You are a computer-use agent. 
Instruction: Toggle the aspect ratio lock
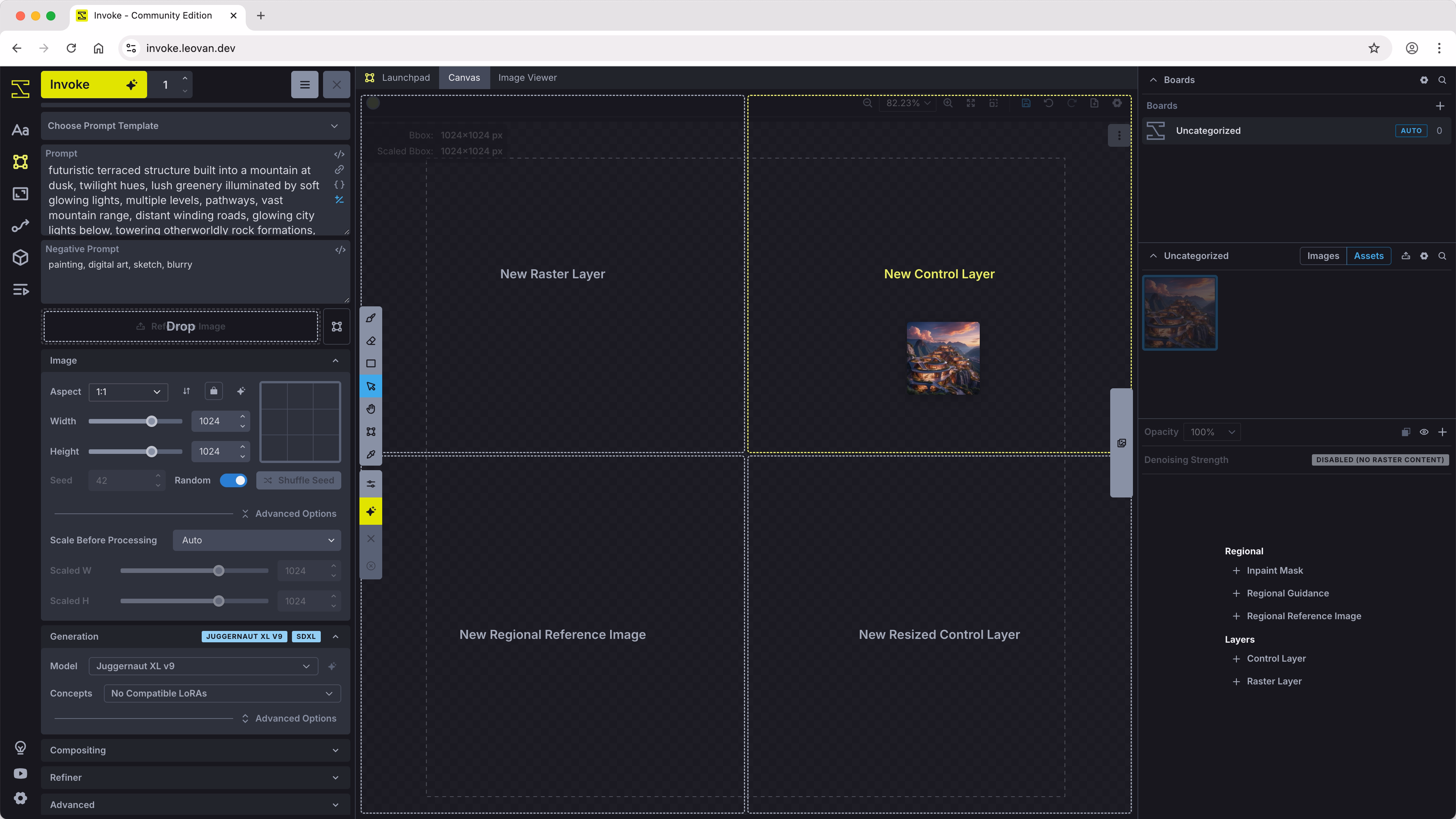(x=213, y=391)
